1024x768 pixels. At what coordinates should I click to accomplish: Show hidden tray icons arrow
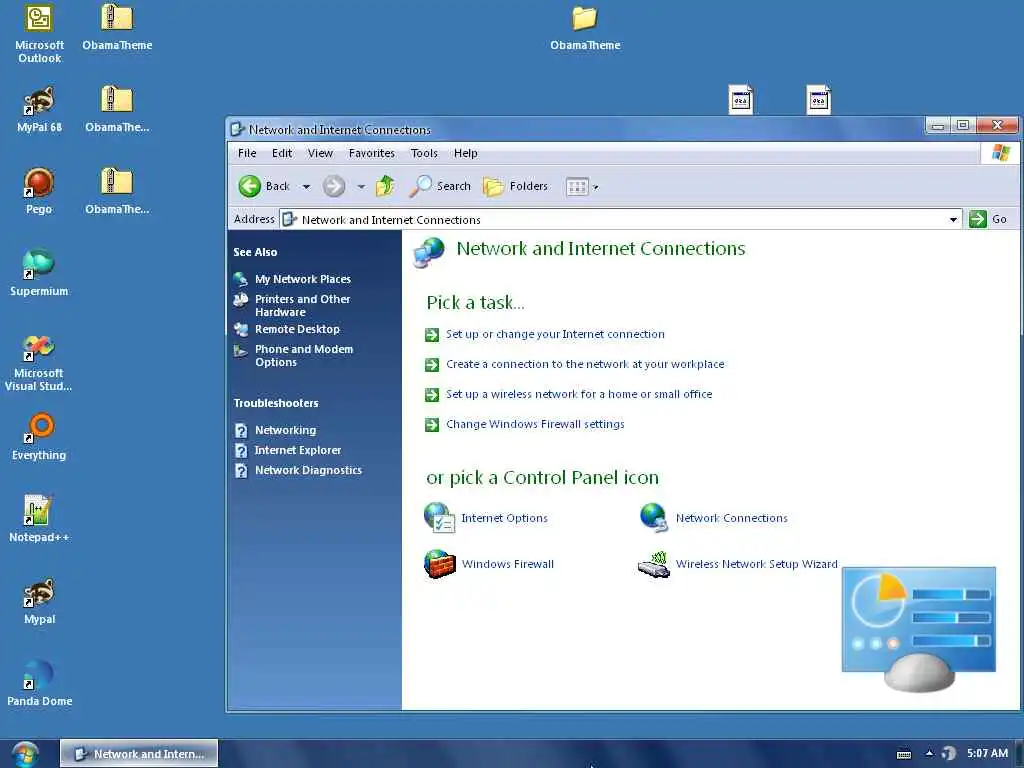pyautogui.click(x=929, y=753)
